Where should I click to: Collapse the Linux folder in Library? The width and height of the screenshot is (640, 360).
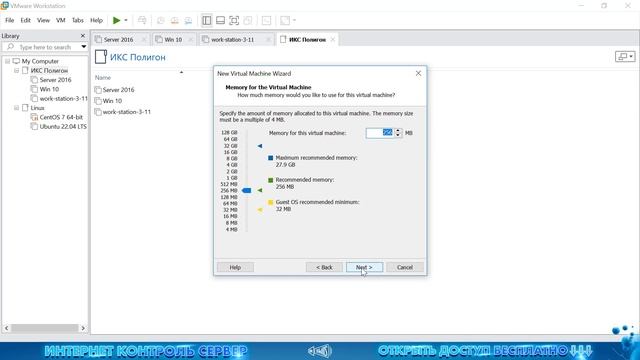pyautogui.click(x=17, y=108)
